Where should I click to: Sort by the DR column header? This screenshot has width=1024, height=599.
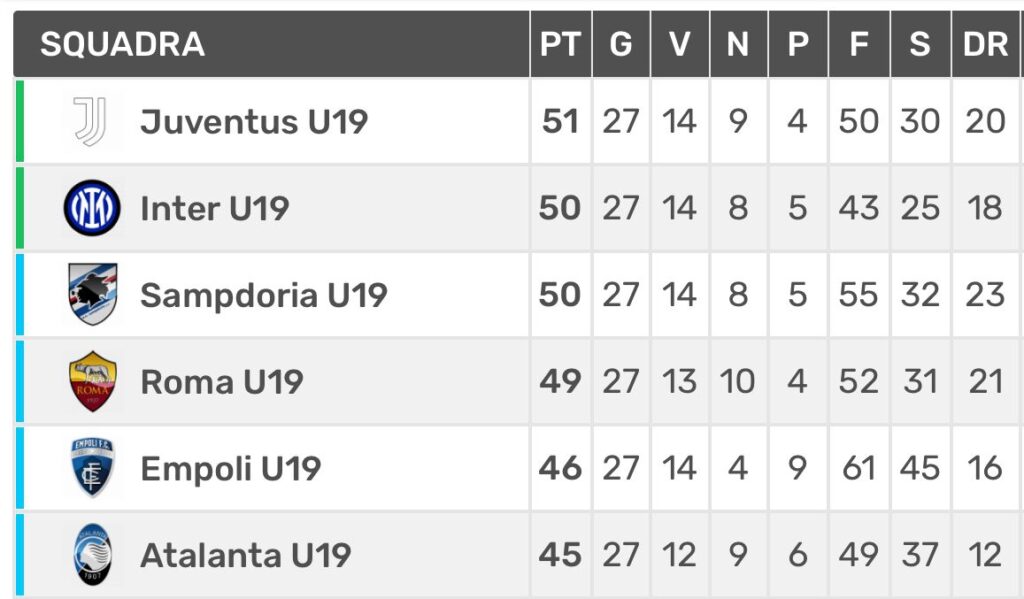[985, 44]
